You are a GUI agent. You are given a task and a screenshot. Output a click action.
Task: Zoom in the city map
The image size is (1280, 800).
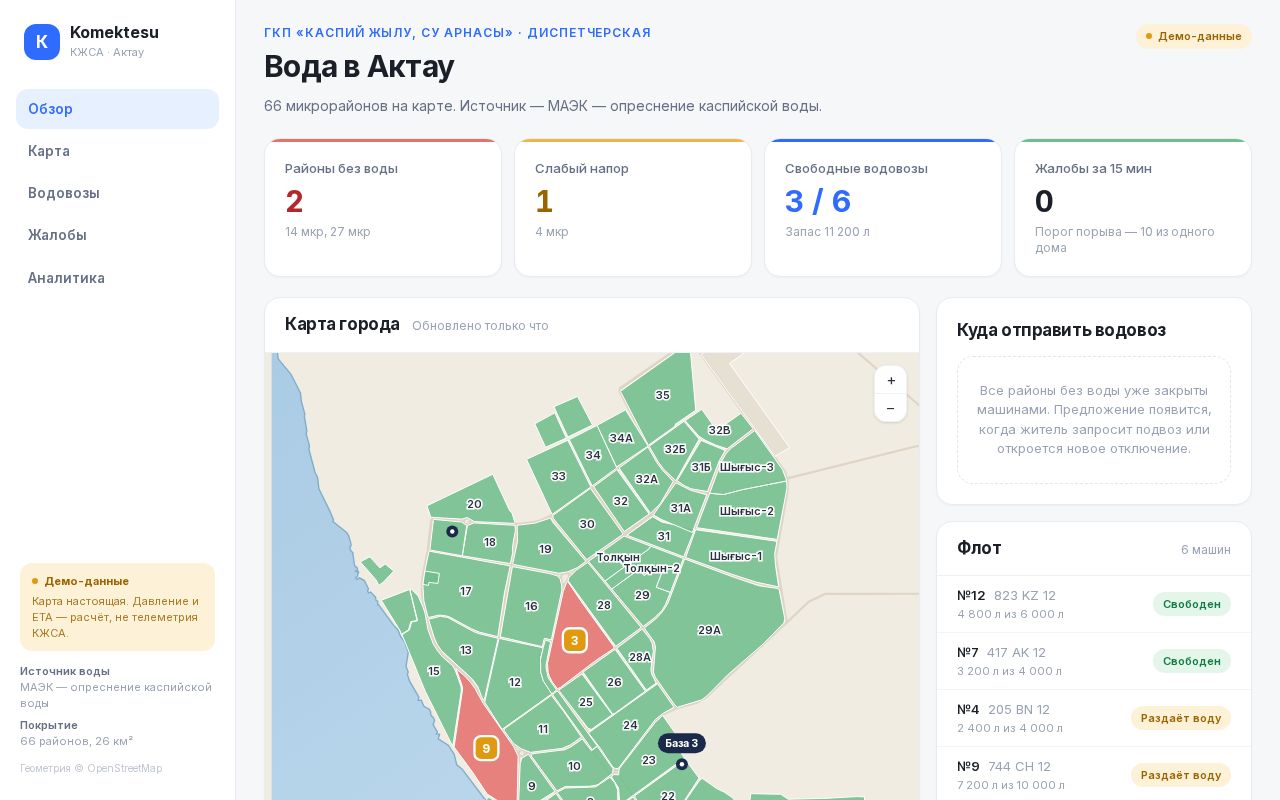point(890,380)
